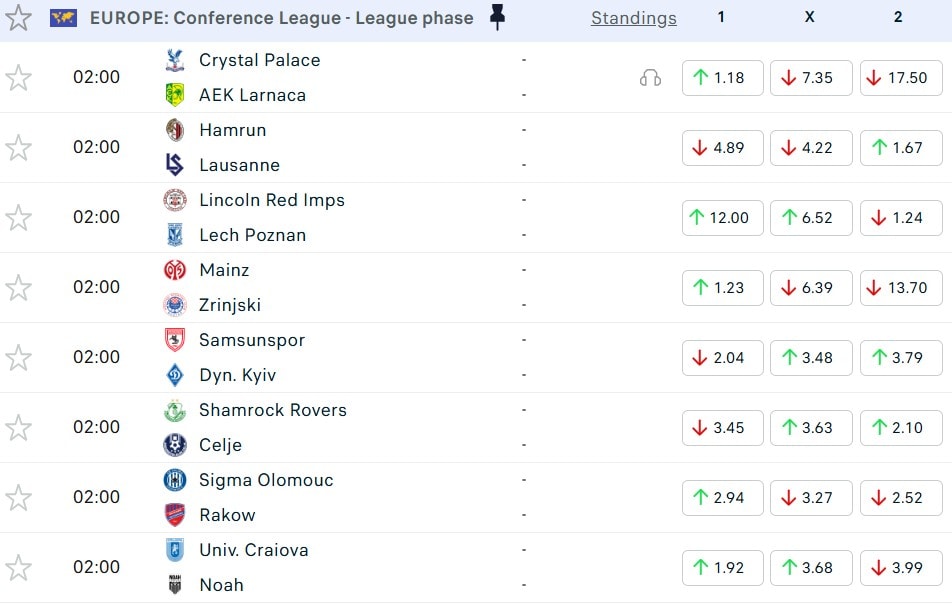
Task: Open the Shamrock Rovers vs Celje match row
Action: pyautogui.click(x=400, y=428)
